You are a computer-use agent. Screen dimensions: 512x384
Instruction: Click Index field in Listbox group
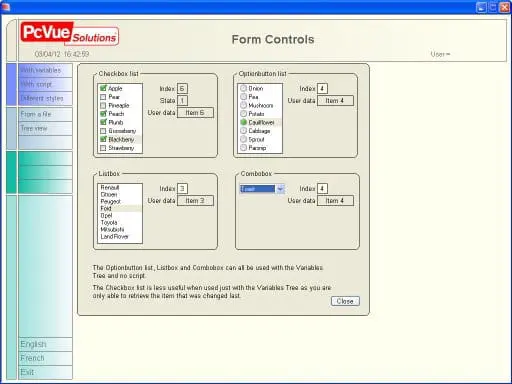182,189
